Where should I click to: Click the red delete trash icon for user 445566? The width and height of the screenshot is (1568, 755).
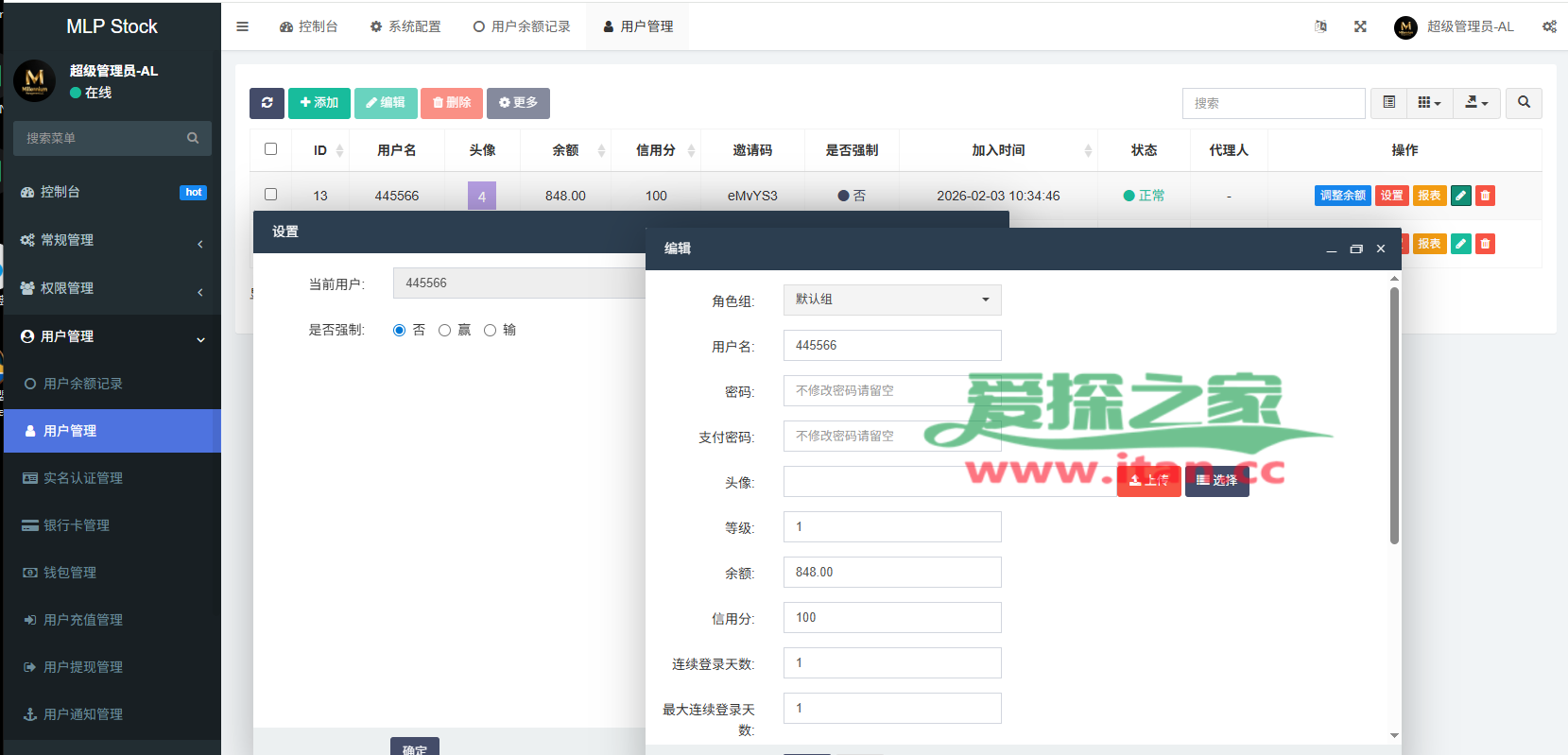1485,196
